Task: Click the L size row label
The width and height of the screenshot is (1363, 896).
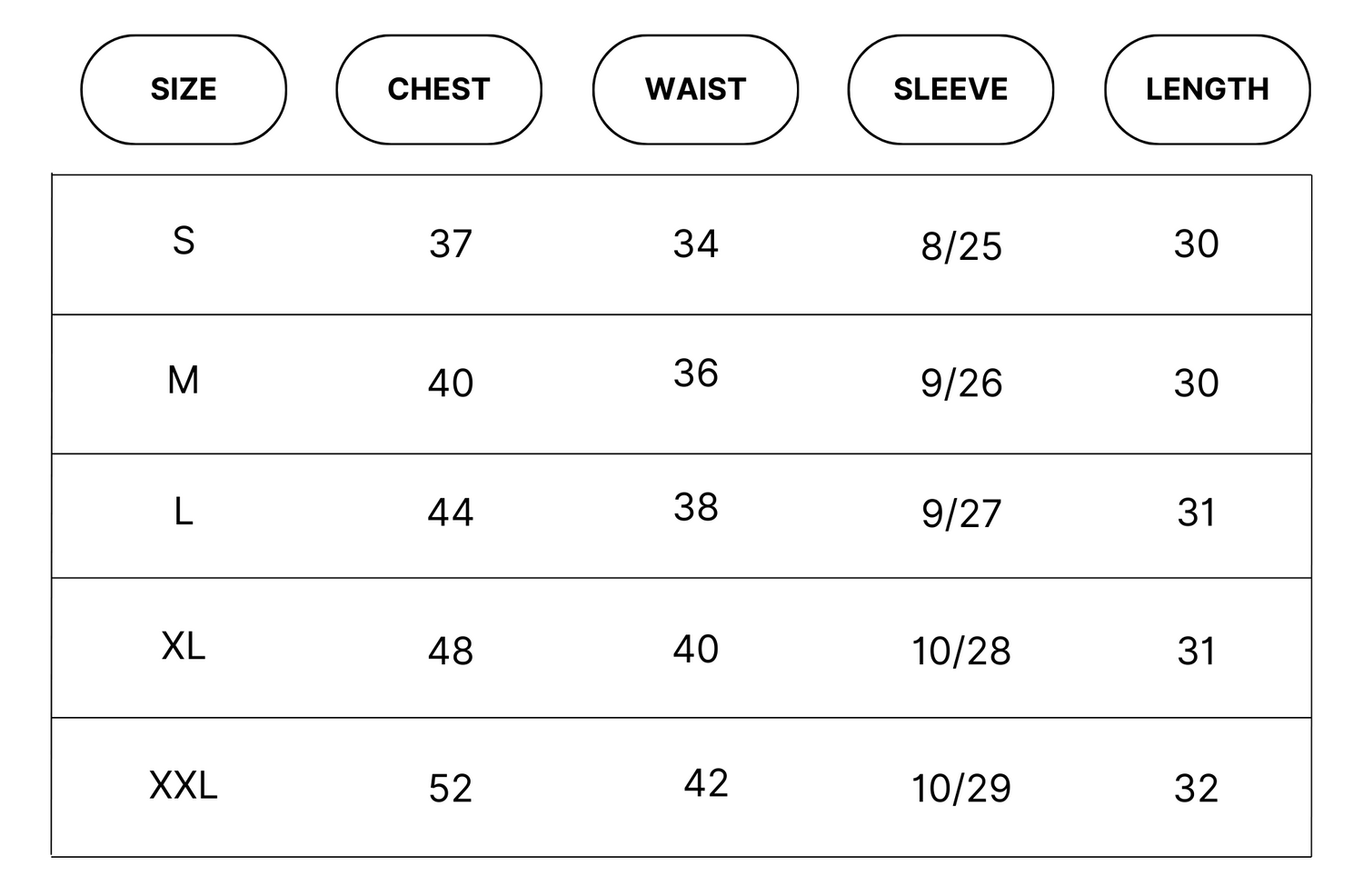Action: [184, 513]
